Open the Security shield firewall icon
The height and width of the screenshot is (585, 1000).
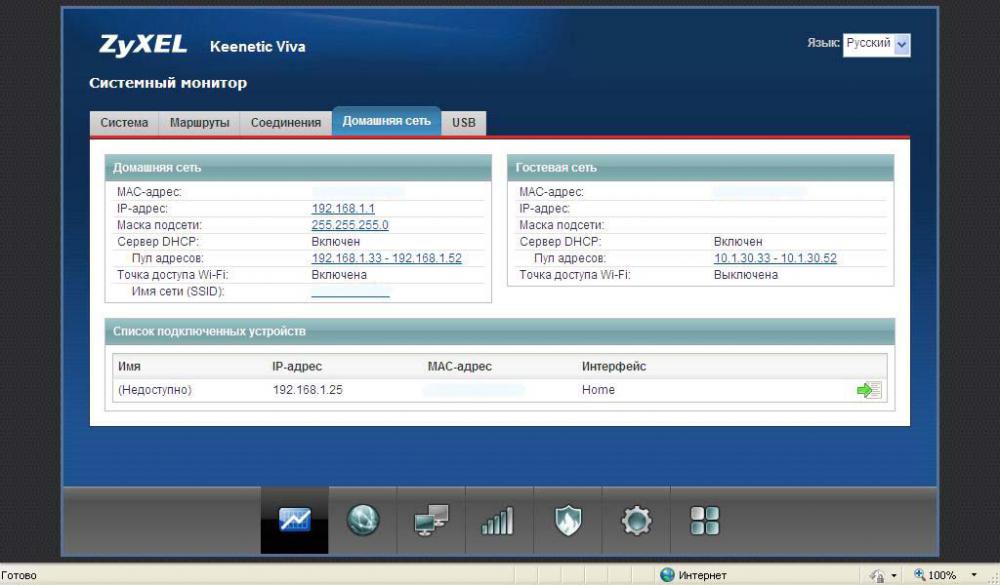click(x=568, y=520)
